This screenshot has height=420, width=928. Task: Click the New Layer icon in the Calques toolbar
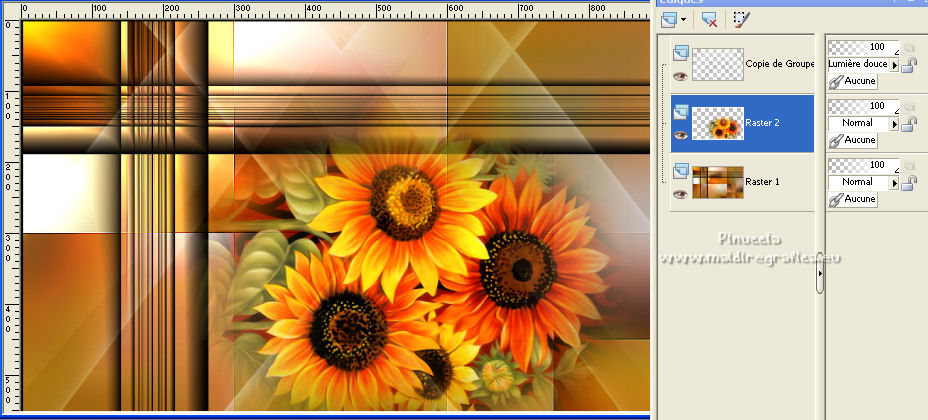click(x=669, y=20)
